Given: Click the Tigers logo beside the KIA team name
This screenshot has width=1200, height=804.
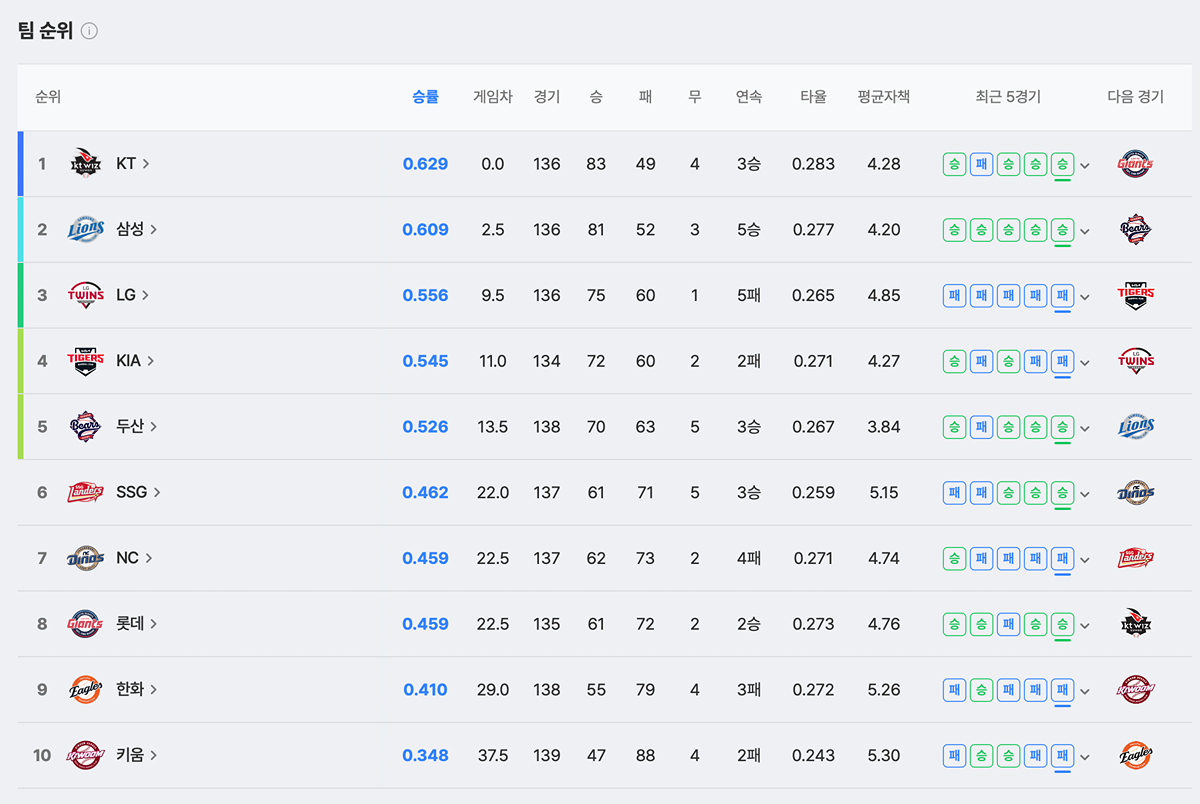Looking at the screenshot, I should pyautogui.click(x=86, y=361).
